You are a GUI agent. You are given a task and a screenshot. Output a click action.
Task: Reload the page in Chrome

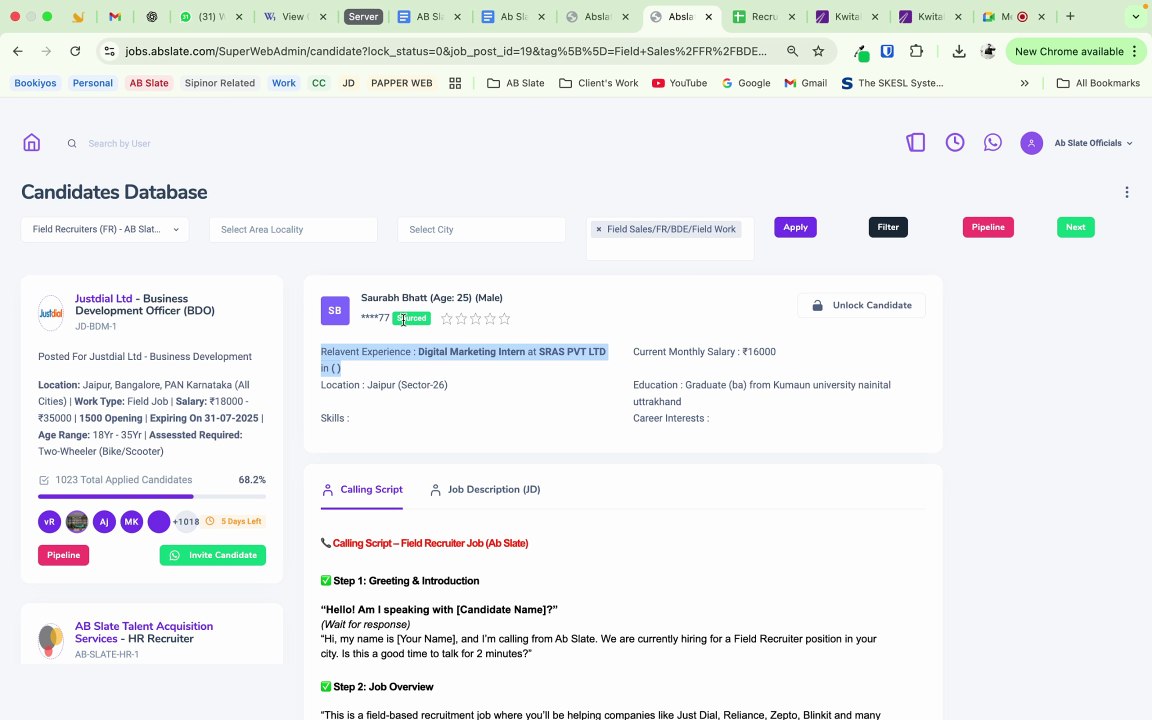tap(75, 51)
